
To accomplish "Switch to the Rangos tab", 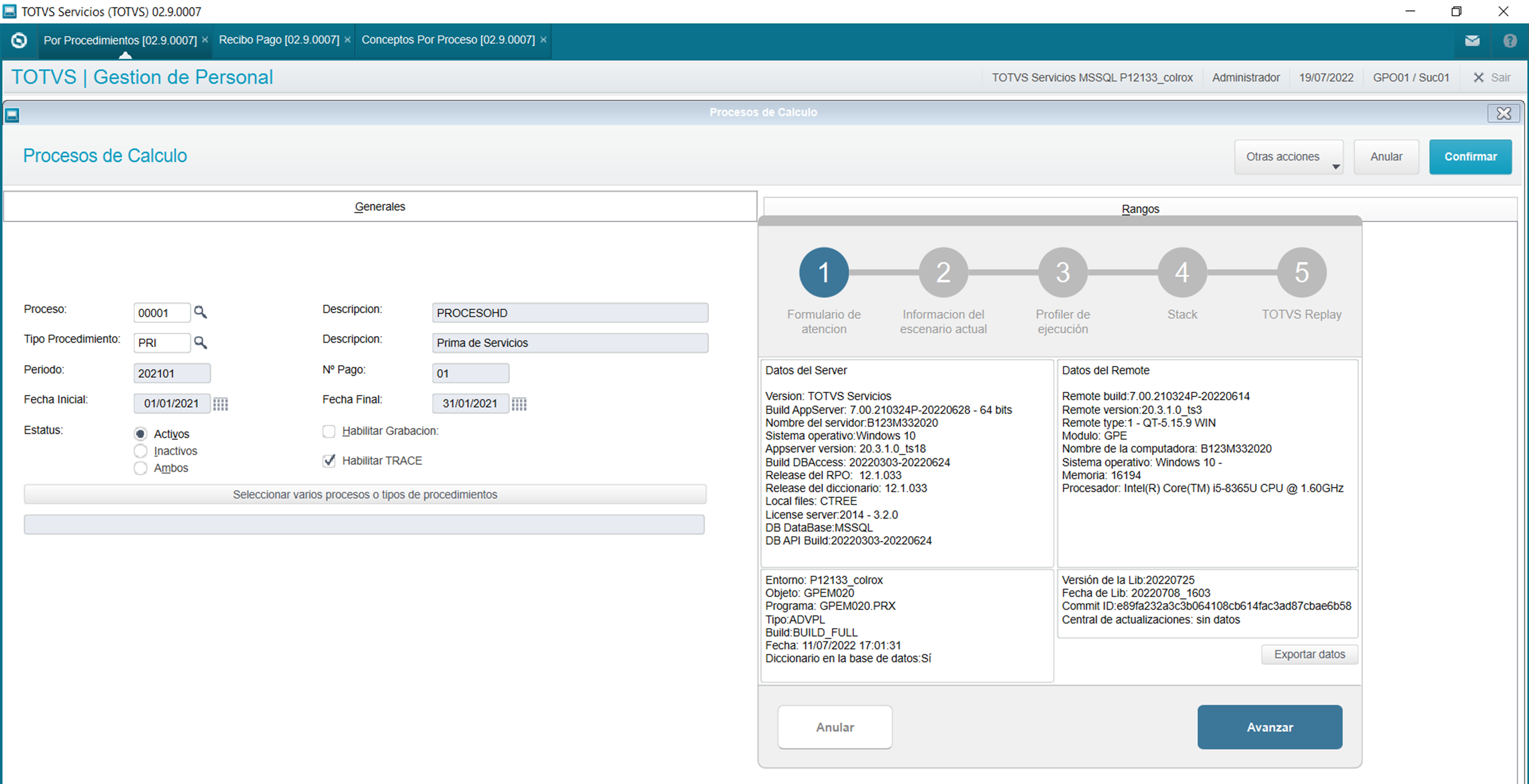I will tap(1140, 209).
